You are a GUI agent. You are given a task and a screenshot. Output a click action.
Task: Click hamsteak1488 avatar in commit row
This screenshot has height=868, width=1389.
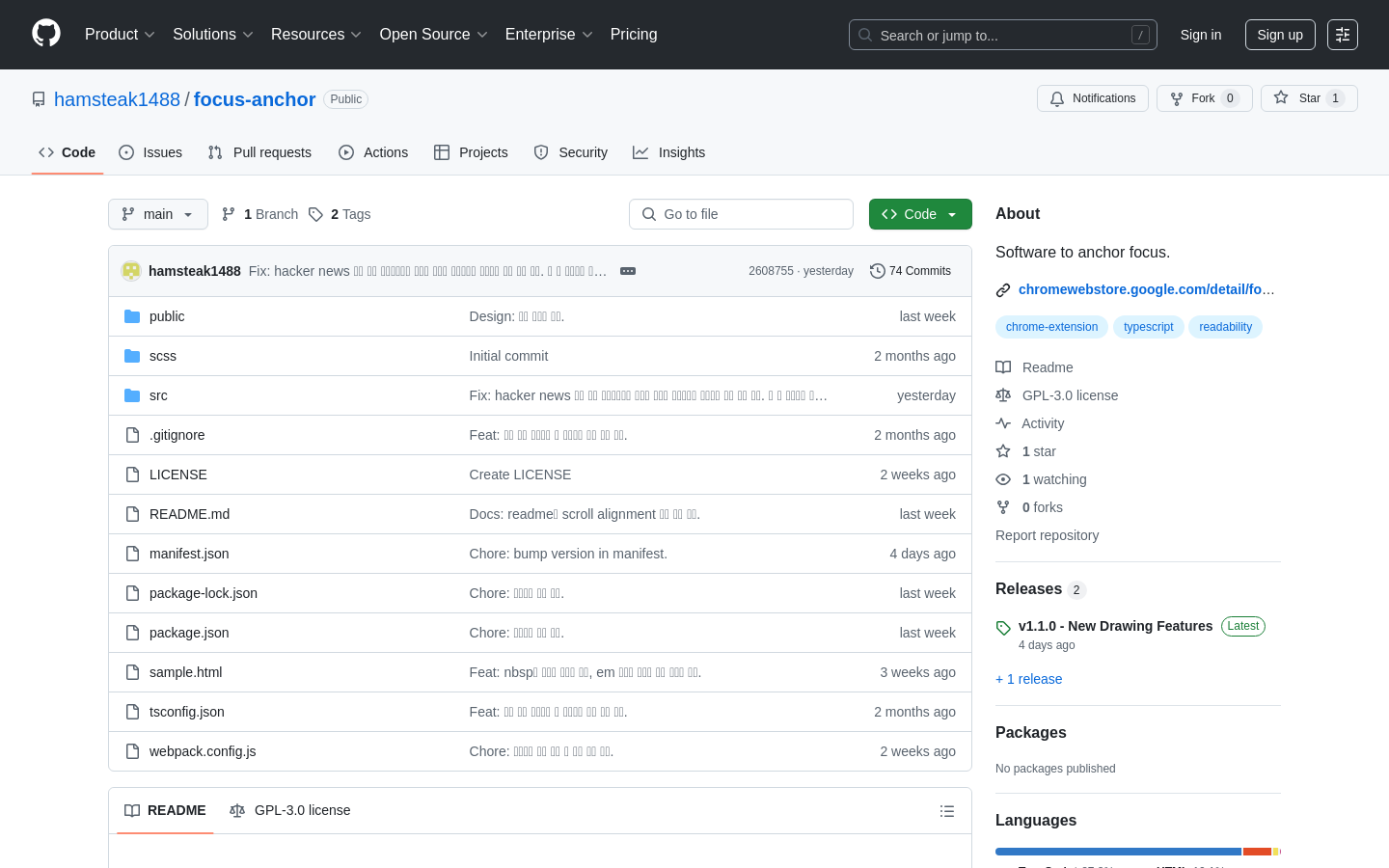[x=131, y=271]
